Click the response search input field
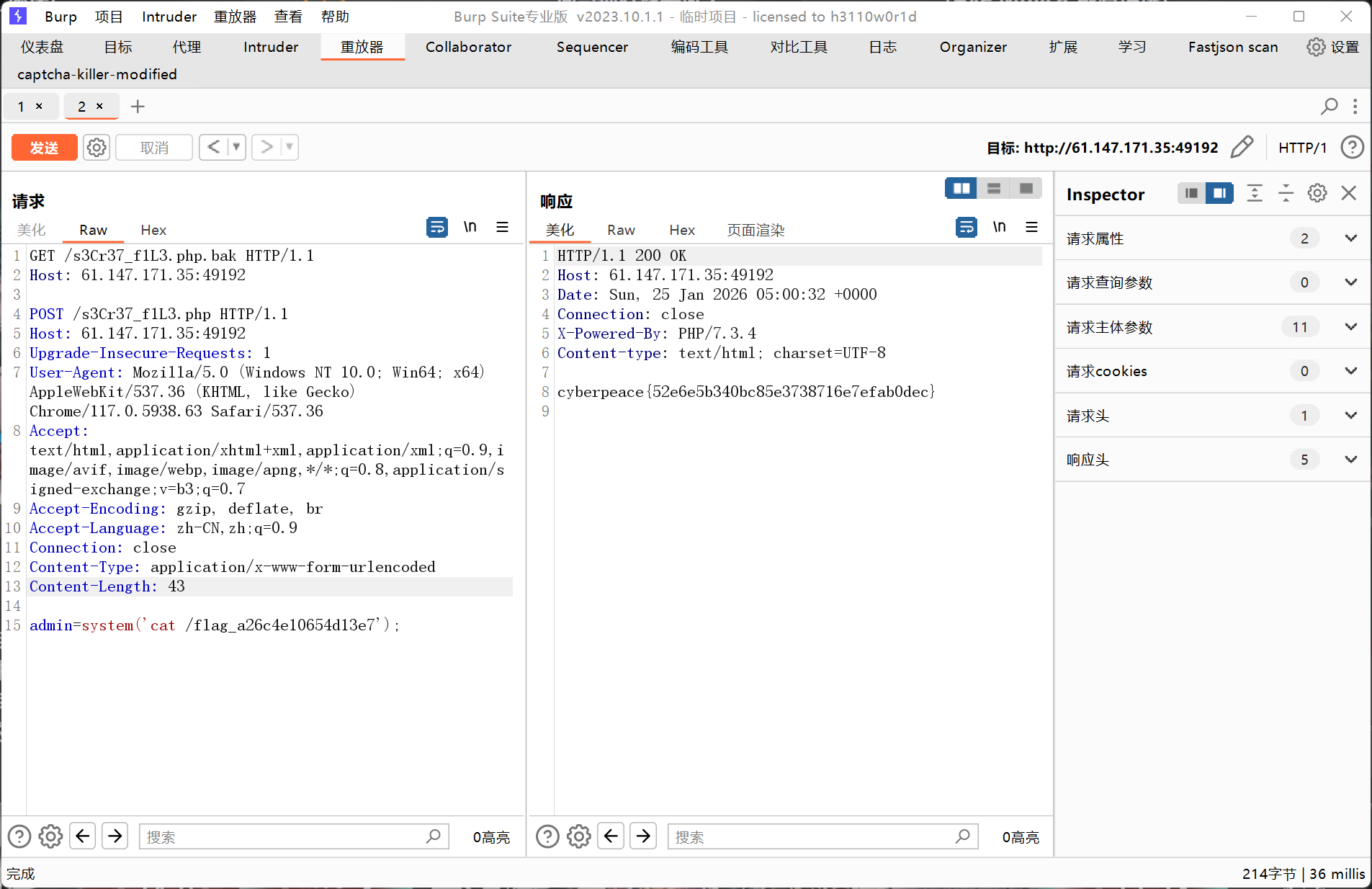Viewport: 1372px width, 889px height. pos(822,836)
